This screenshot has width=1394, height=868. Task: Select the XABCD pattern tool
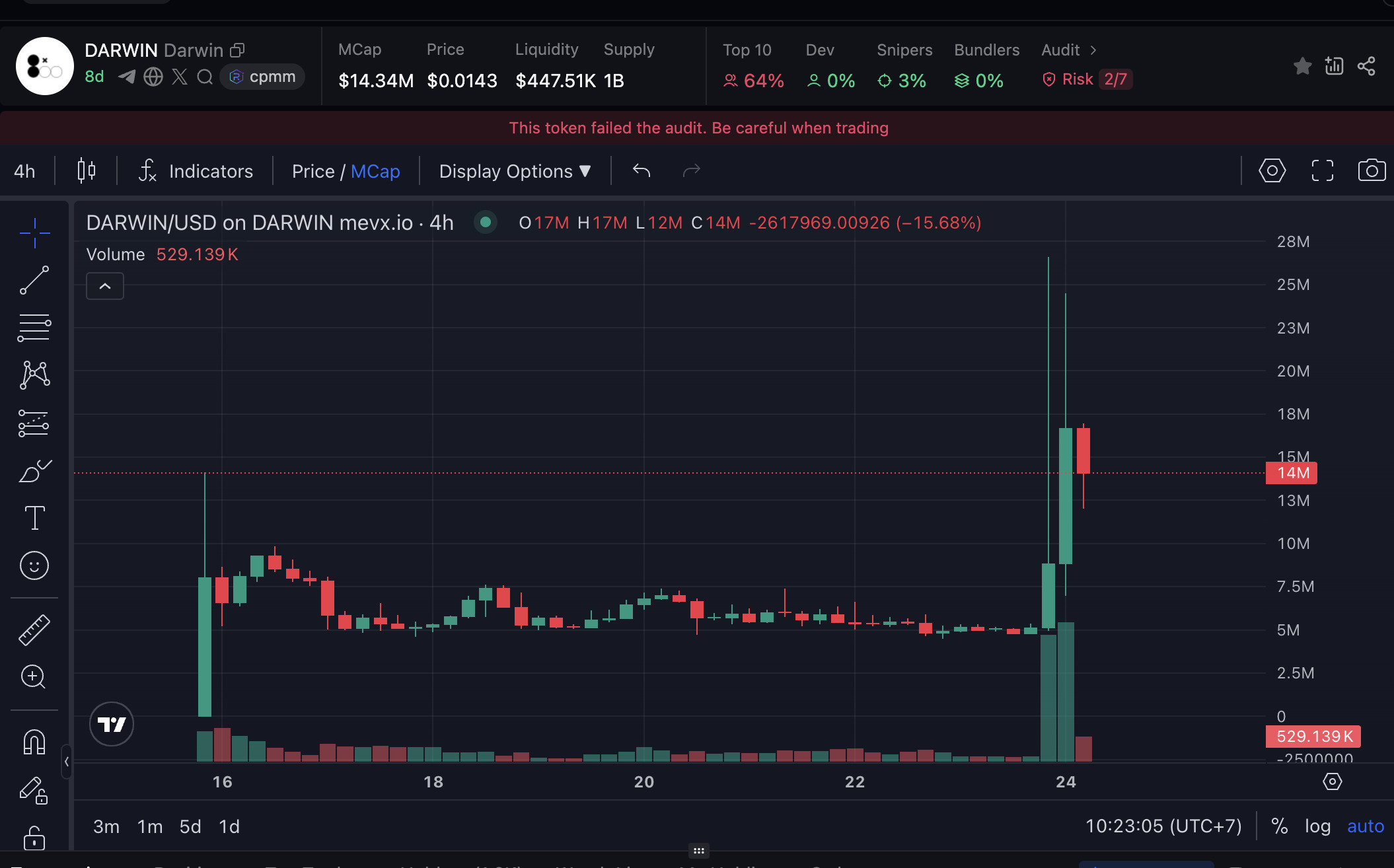[34, 375]
